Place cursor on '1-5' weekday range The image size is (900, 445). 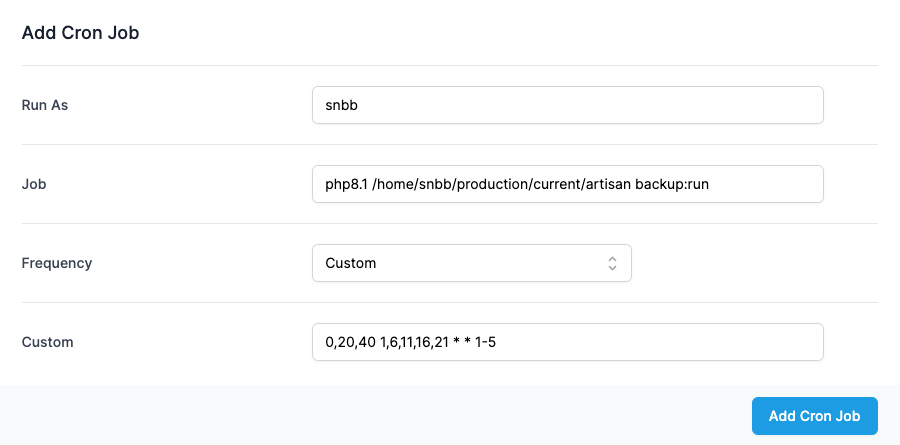tap(486, 342)
